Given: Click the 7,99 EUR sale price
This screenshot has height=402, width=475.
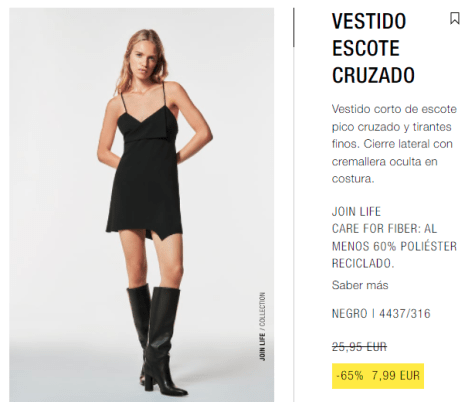Looking at the screenshot, I should pos(396,376).
